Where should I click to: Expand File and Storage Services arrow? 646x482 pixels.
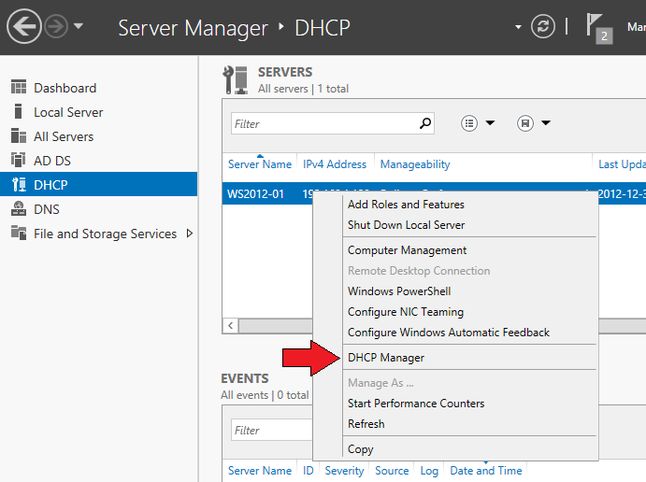tap(190, 234)
